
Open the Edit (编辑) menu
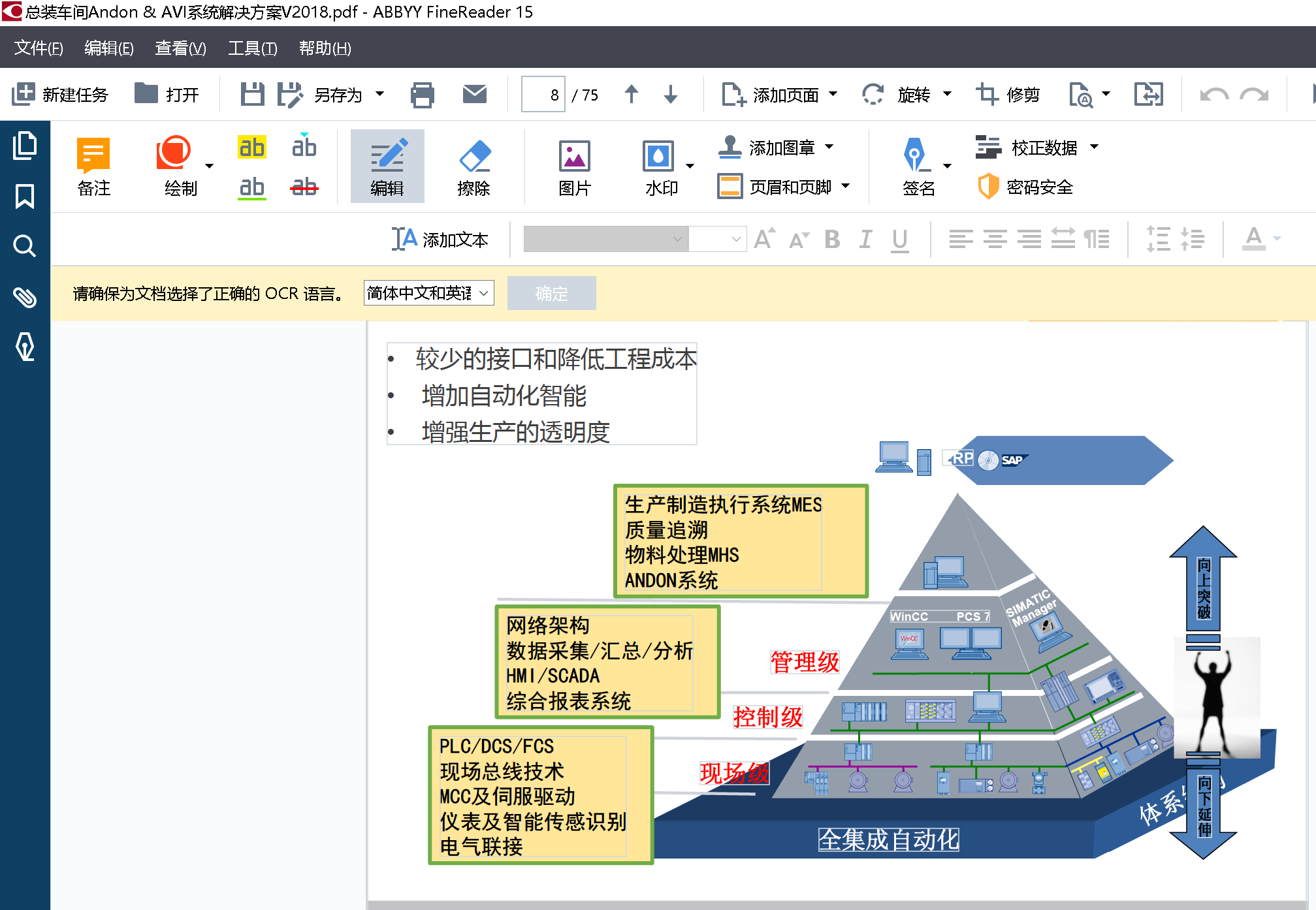(x=109, y=48)
